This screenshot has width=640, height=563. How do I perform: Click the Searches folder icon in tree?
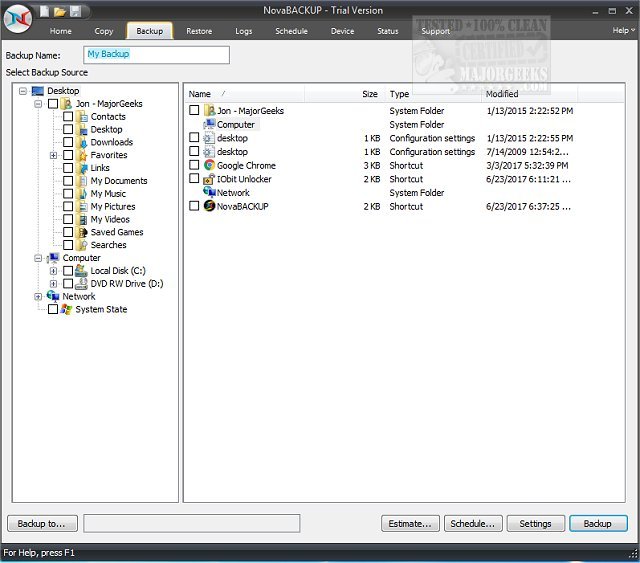[82, 245]
